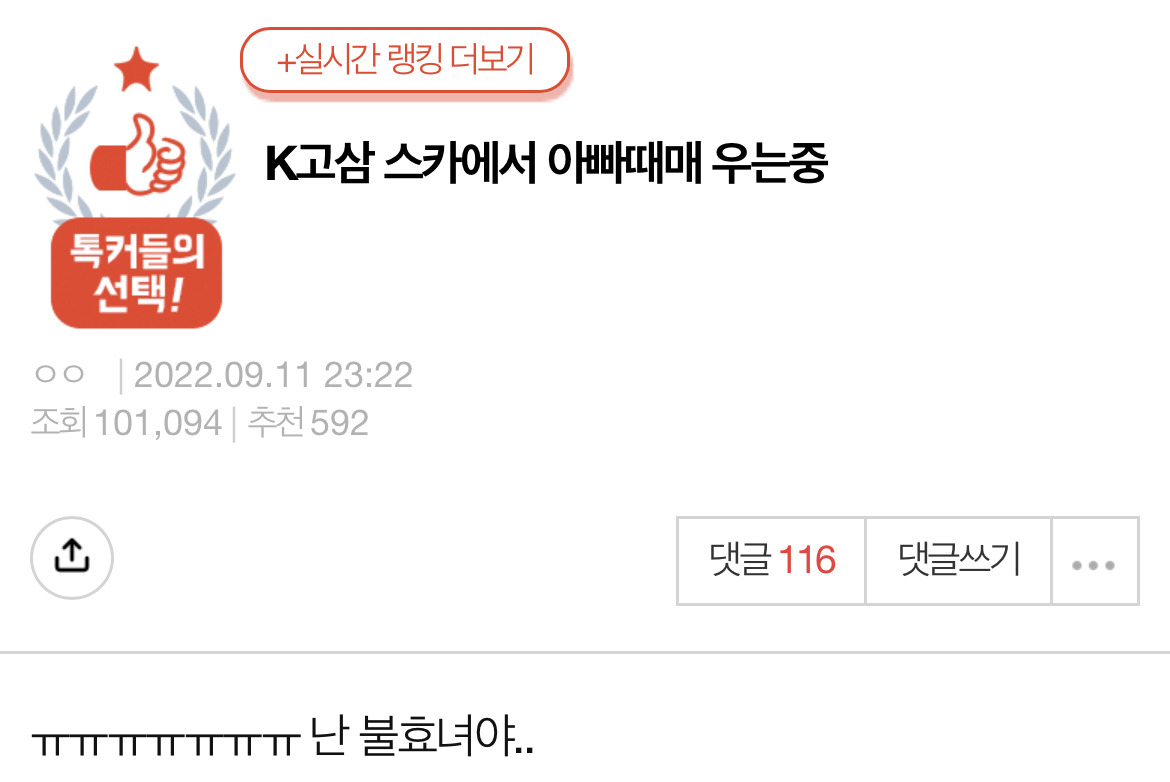This screenshot has width=1170, height=782.
Task: Click the 추천 592 recommendation count
Action: 307,422
